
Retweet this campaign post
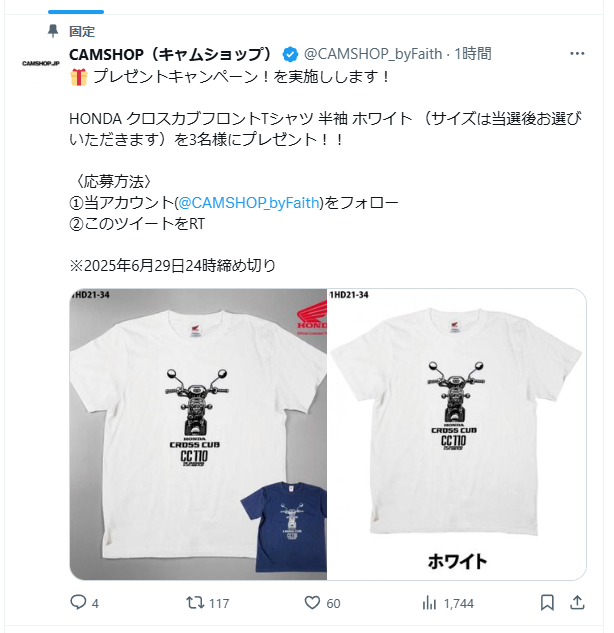[x=195, y=603]
